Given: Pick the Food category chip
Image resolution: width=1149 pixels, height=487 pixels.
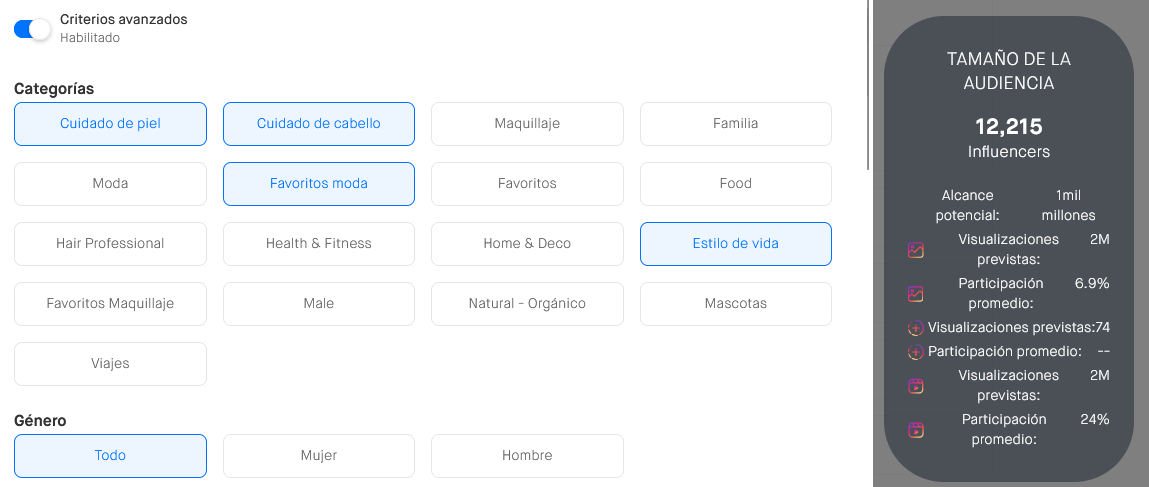Looking at the screenshot, I should (736, 184).
